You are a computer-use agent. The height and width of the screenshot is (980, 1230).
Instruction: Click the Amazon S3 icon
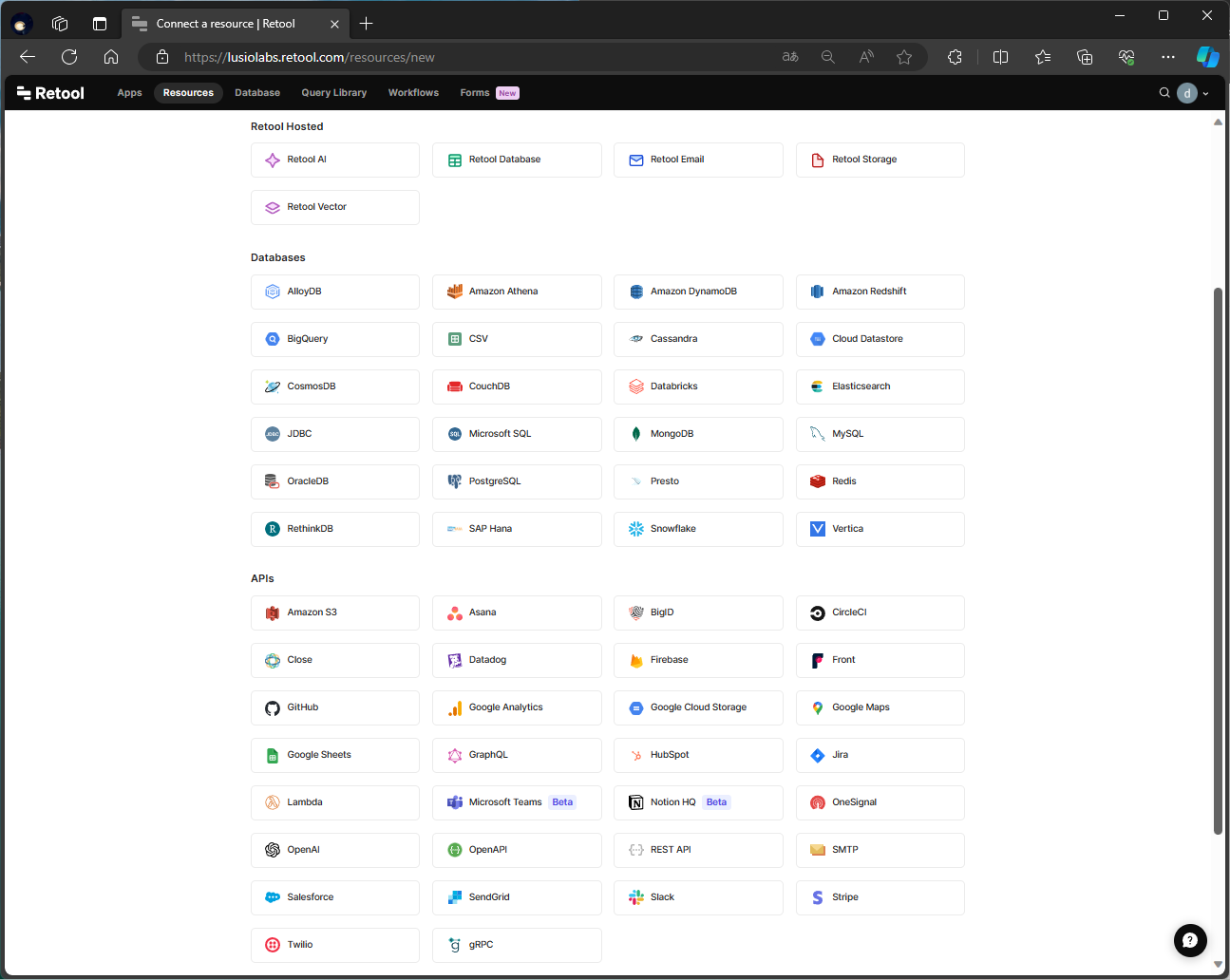273,613
